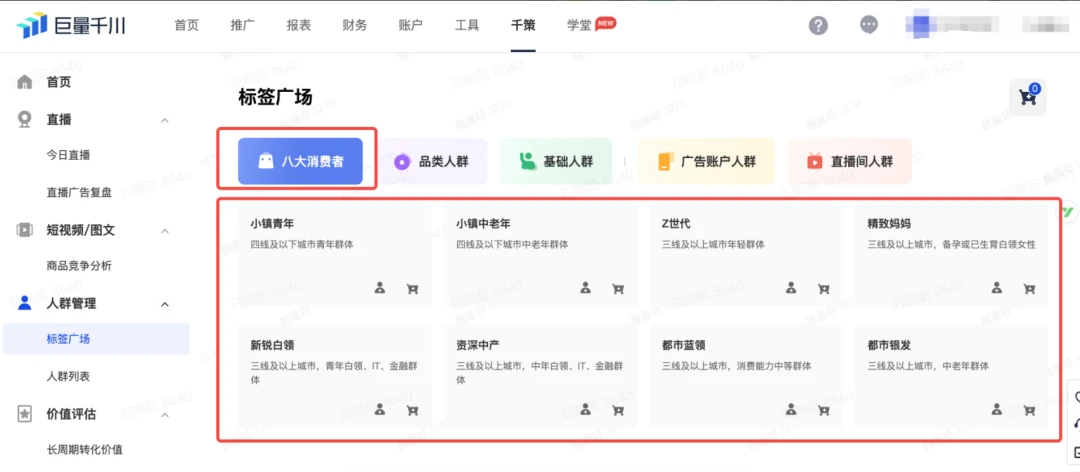The image size is (1080, 472).
Task: Click person icon on 新锐白领 card
Action: (380, 409)
